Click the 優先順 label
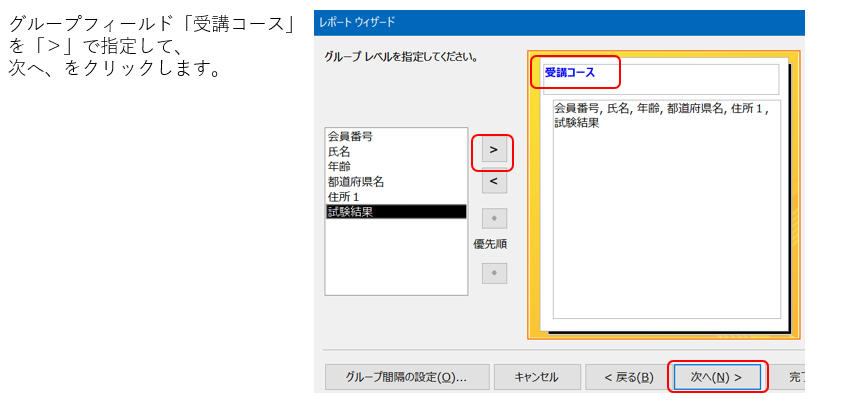Screen dimensions: 851x415 pyautogui.click(x=493, y=243)
